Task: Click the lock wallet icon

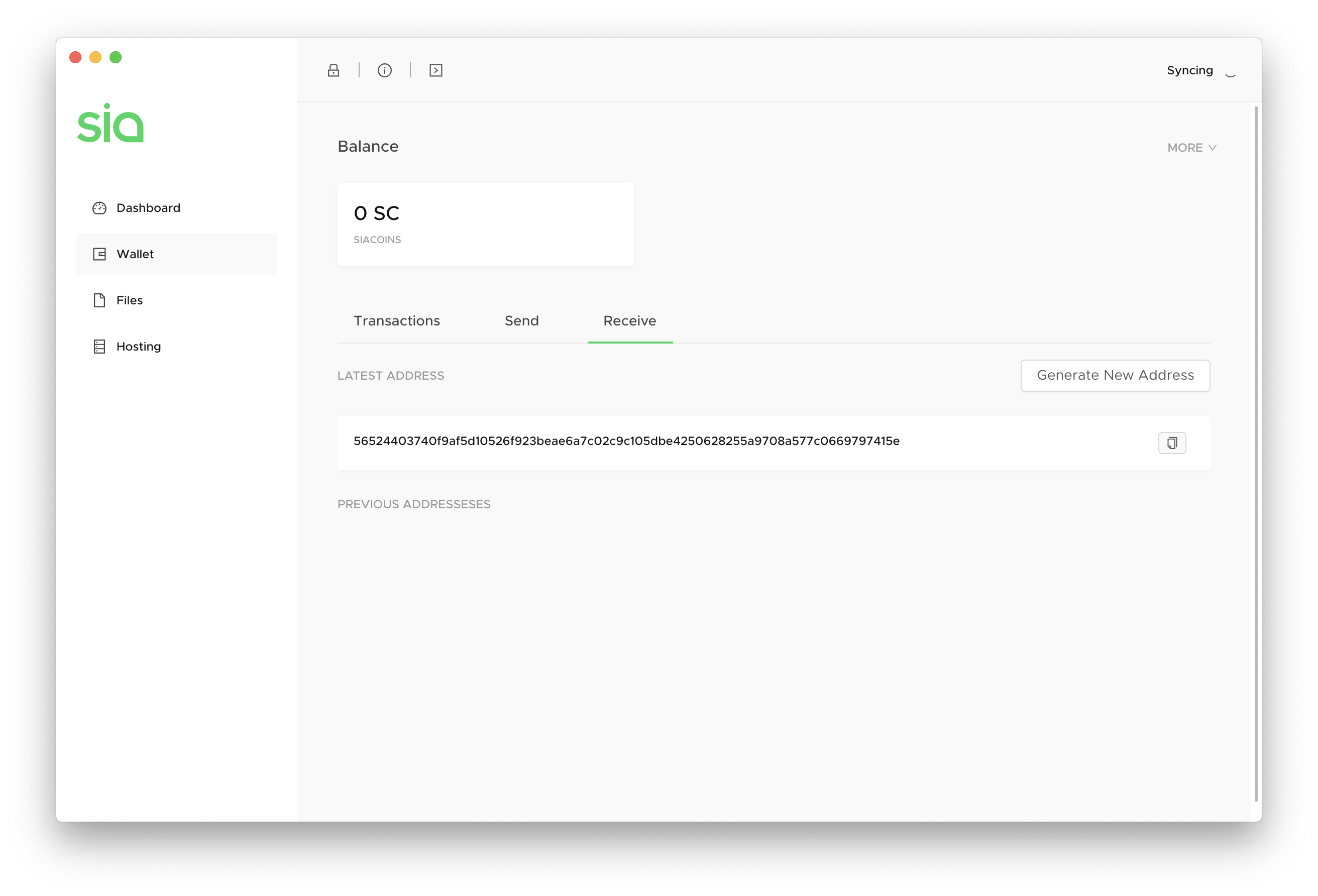Action: pos(334,70)
